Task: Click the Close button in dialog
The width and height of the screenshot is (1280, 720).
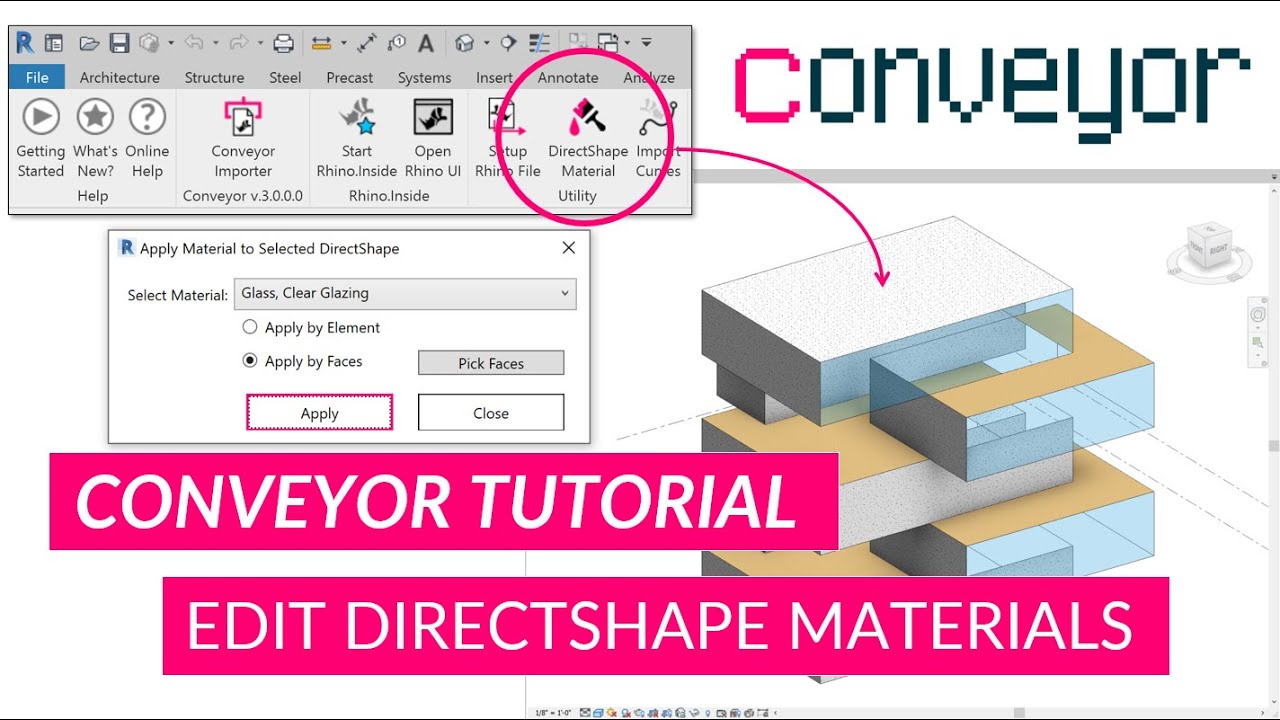Action: pyautogui.click(x=491, y=413)
